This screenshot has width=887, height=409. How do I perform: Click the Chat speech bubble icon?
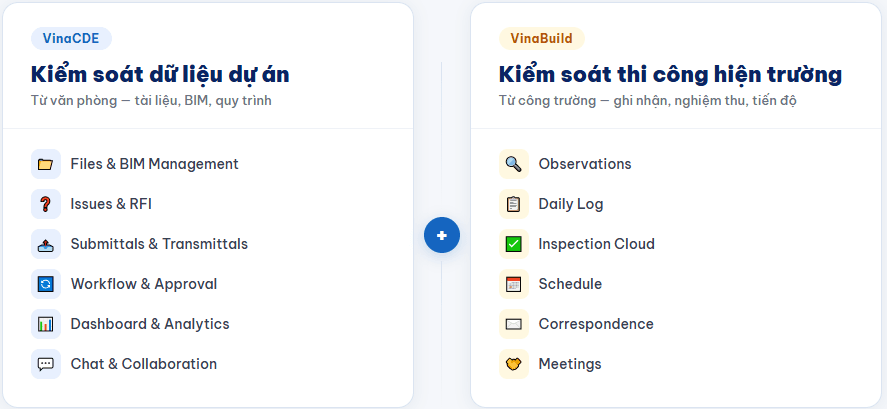pos(46,364)
